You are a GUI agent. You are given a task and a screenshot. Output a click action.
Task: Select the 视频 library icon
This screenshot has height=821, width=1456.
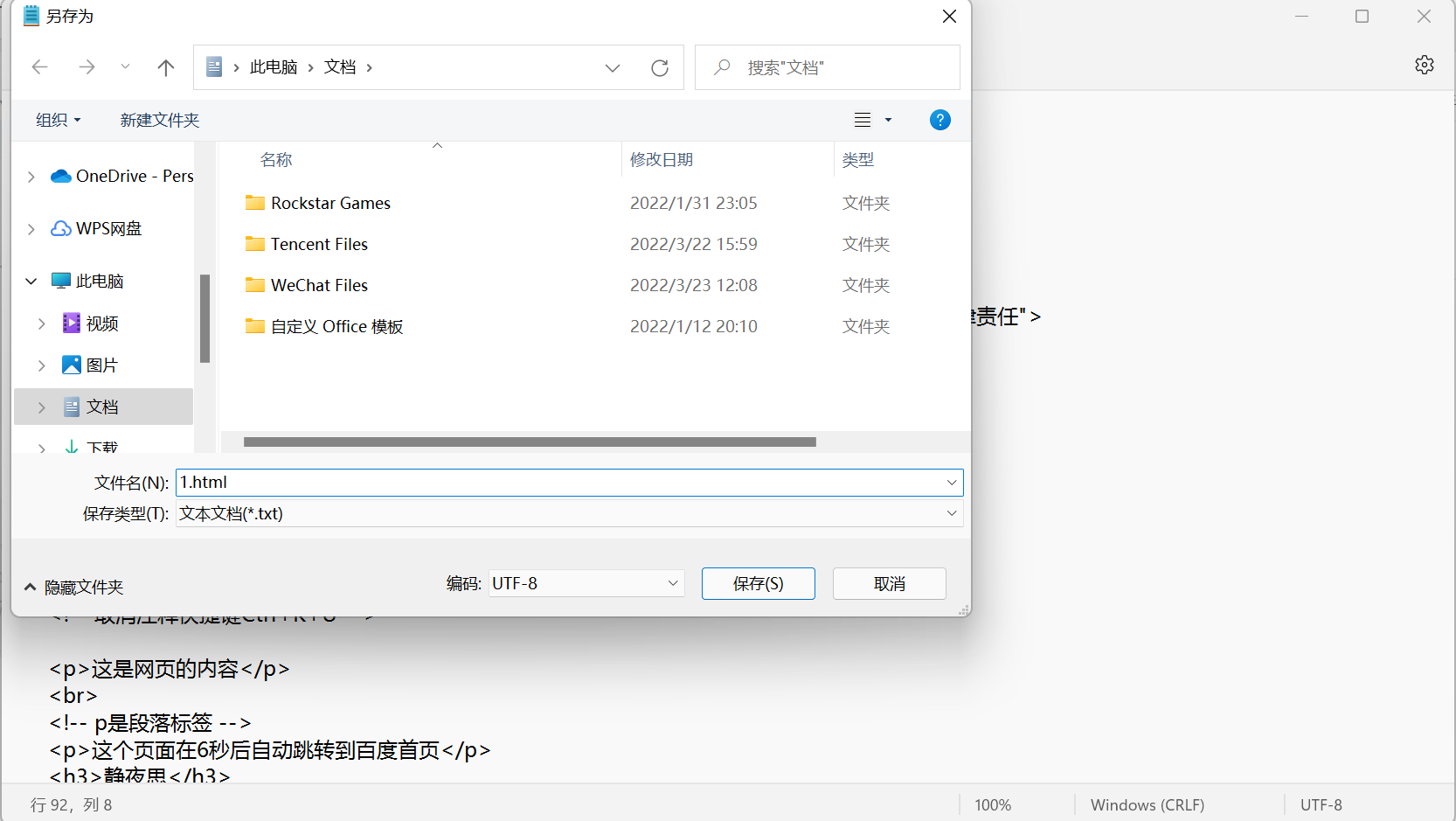[x=72, y=323]
